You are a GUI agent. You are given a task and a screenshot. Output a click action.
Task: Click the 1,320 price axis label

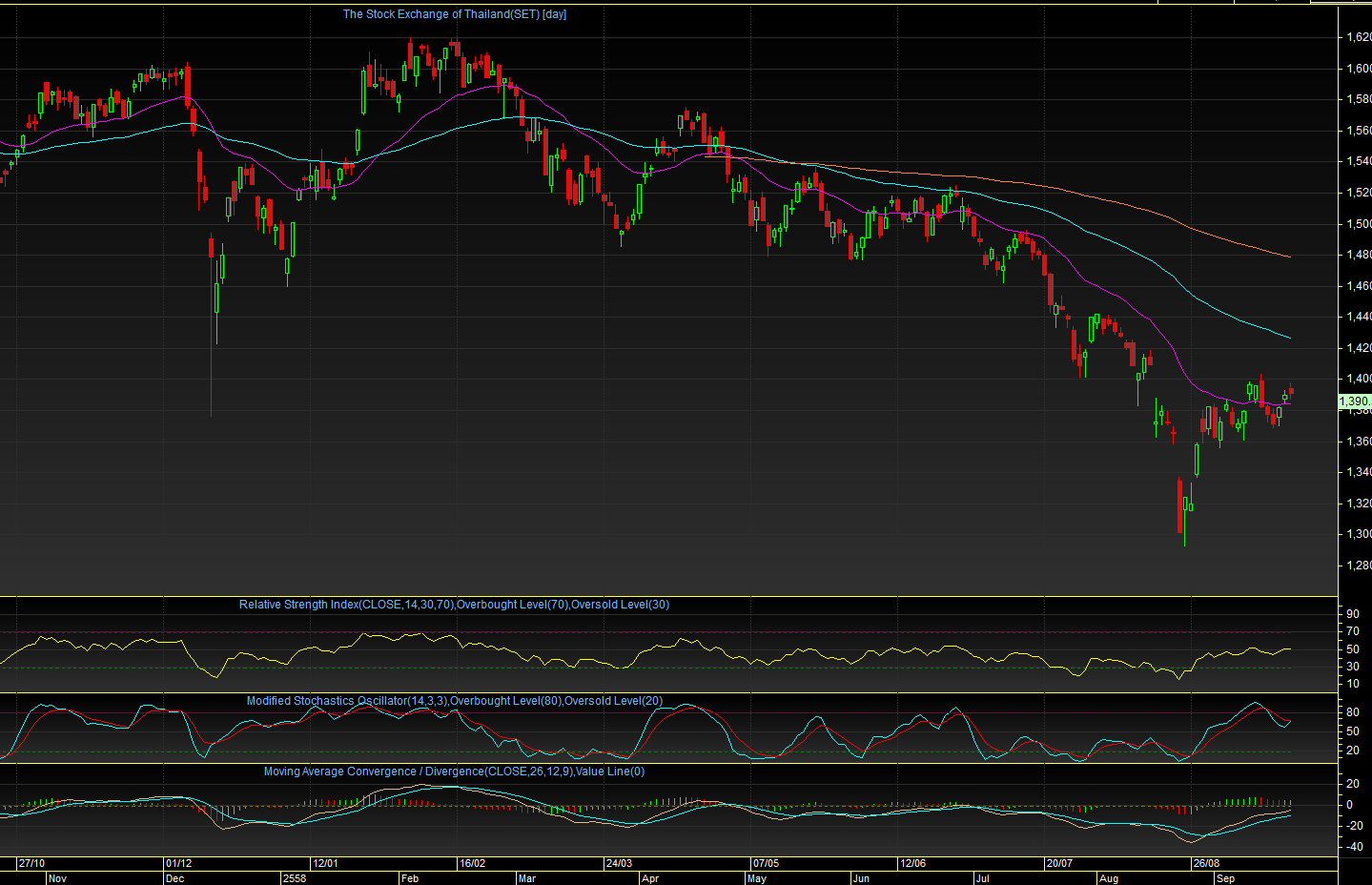click(x=1359, y=504)
